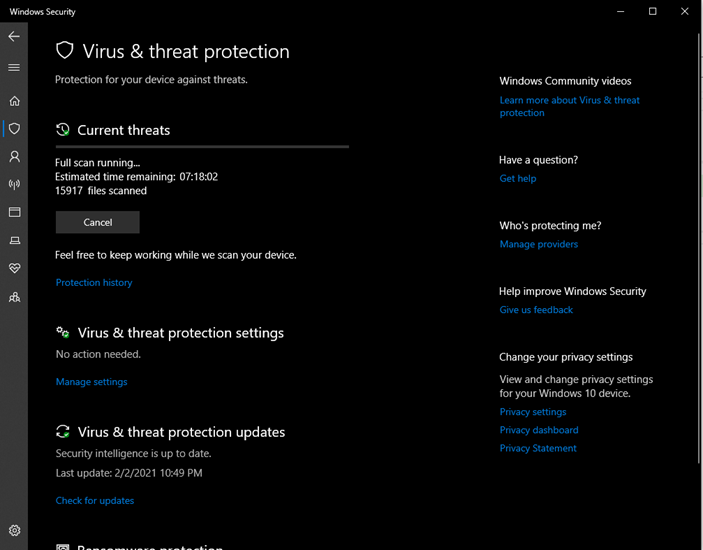Open Firewall & network protection icon

click(14, 184)
